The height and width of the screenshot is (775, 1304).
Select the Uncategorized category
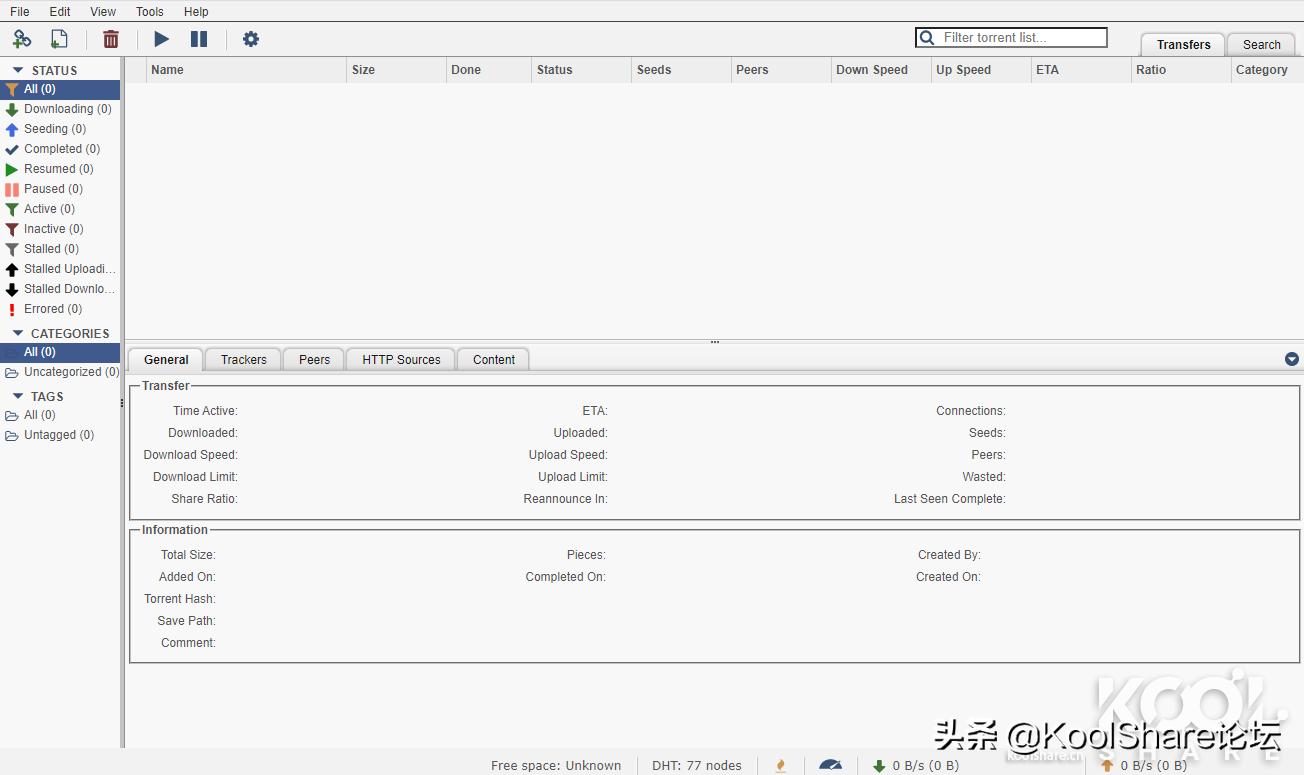(x=60, y=372)
